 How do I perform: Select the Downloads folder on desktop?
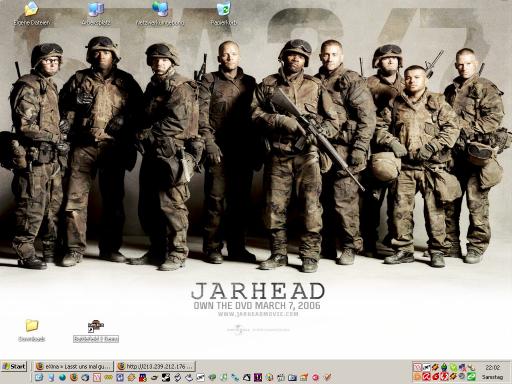point(32,330)
